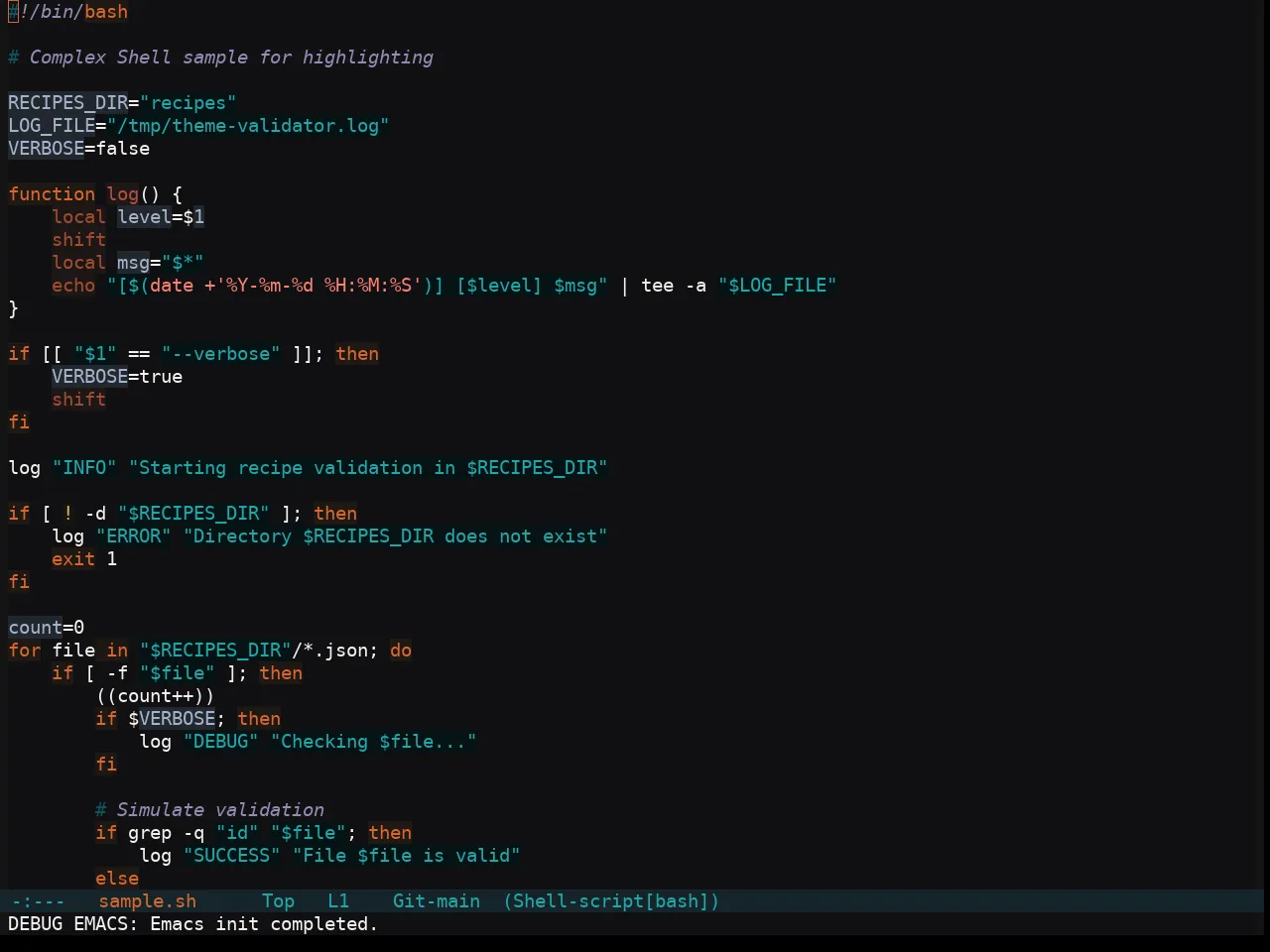
Task: Place cursor on the shebang line
Action: pyautogui.click(x=67, y=12)
